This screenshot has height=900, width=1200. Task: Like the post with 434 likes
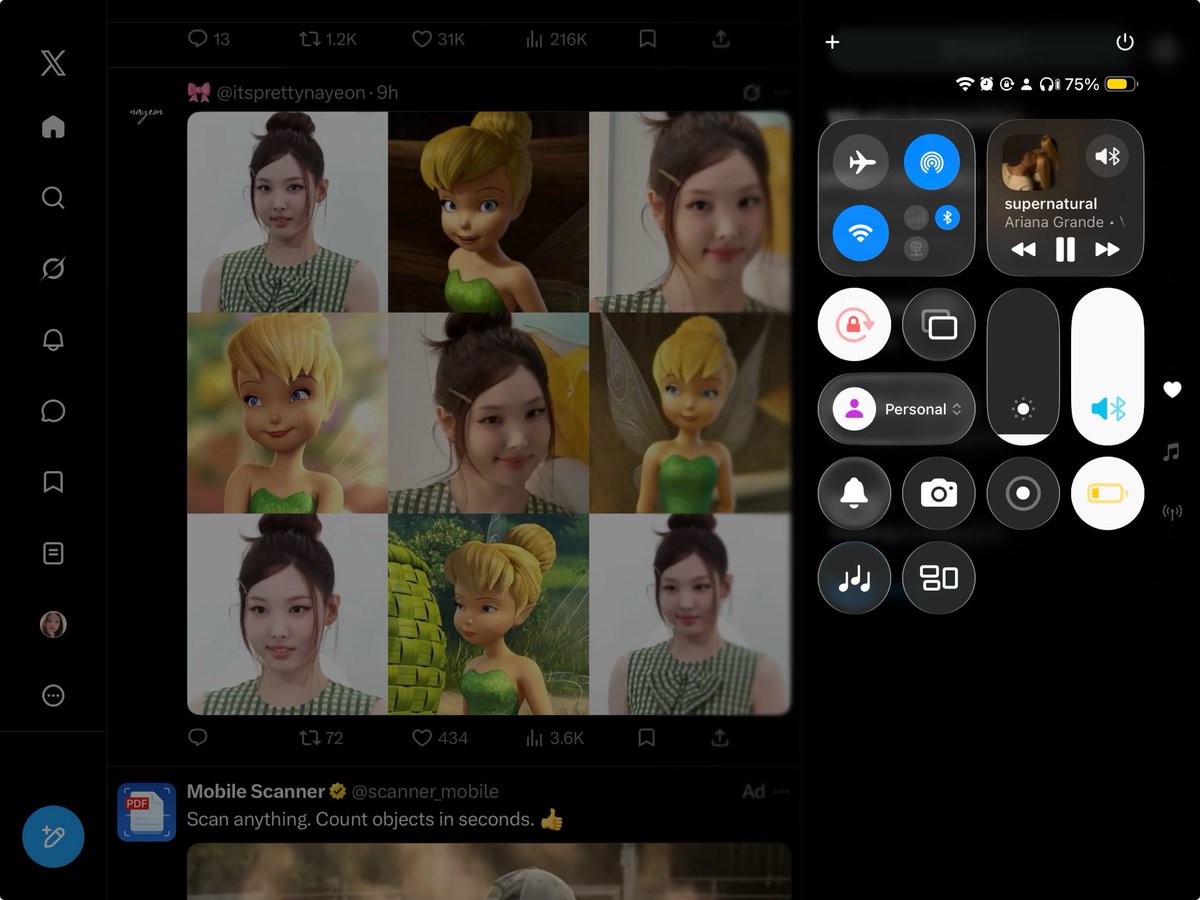(x=440, y=738)
